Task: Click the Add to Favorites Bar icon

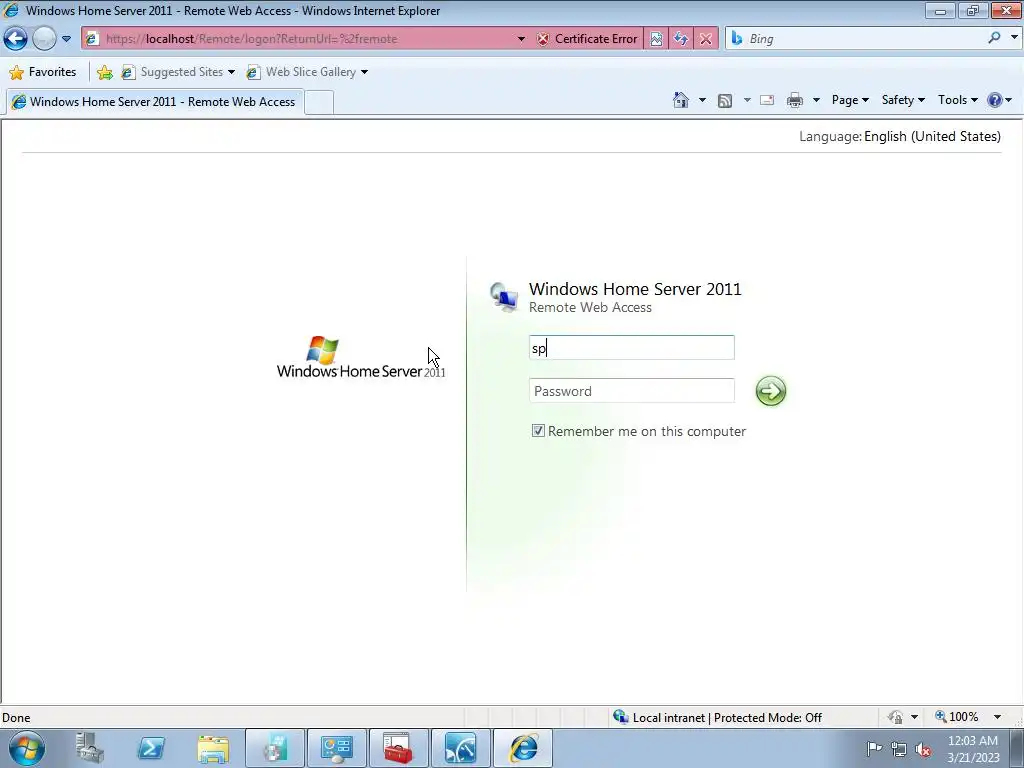Action: point(104,72)
